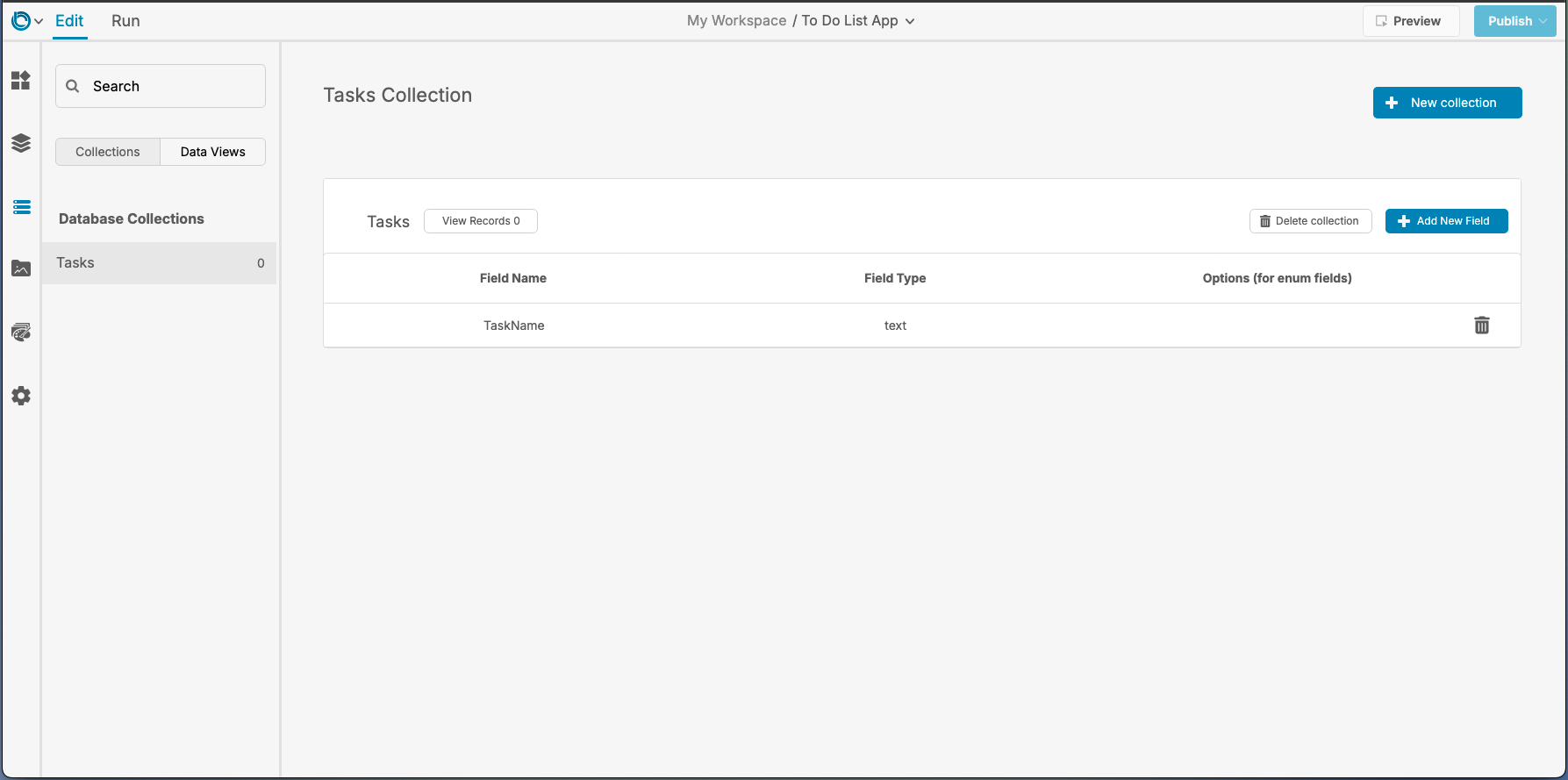
Task: Click the text field type cell
Action: pyautogui.click(x=895, y=326)
